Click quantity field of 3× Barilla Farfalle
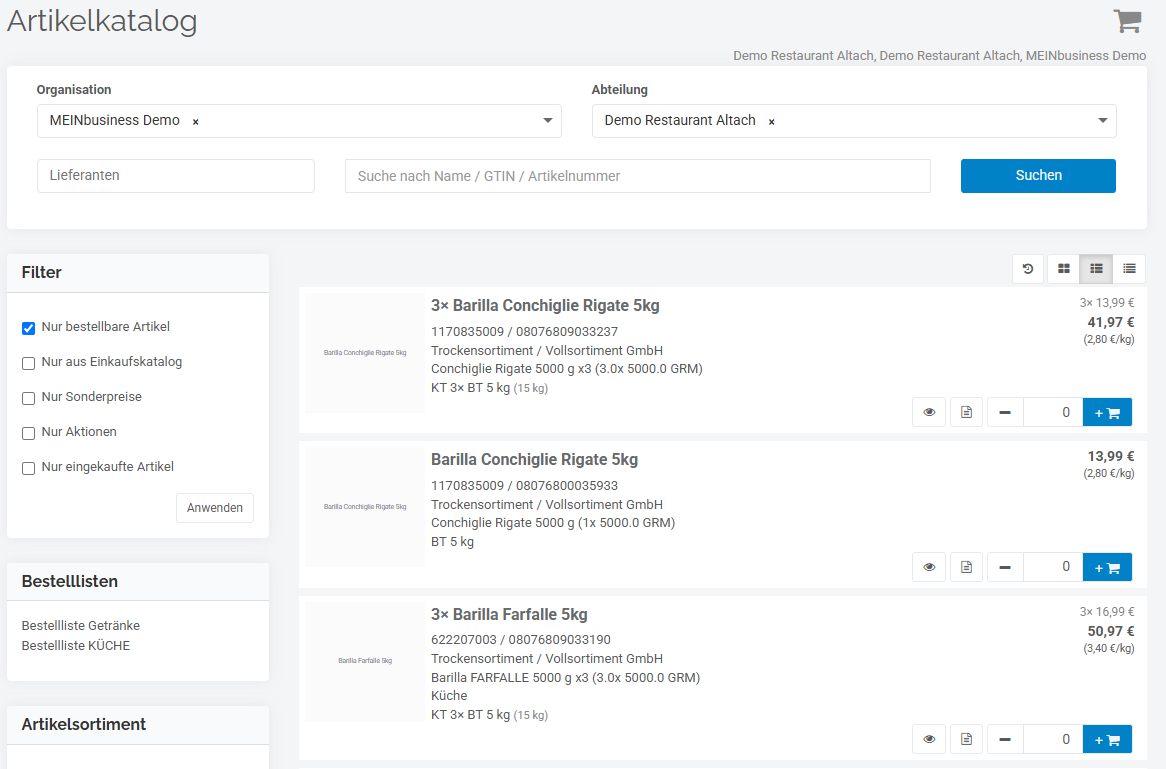The width and height of the screenshot is (1166, 769). [x=1053, y=739]
